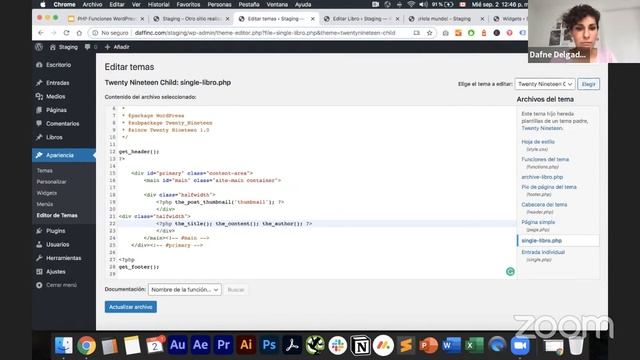
Task: Open Páginas admin section
Action: [56, 110]
